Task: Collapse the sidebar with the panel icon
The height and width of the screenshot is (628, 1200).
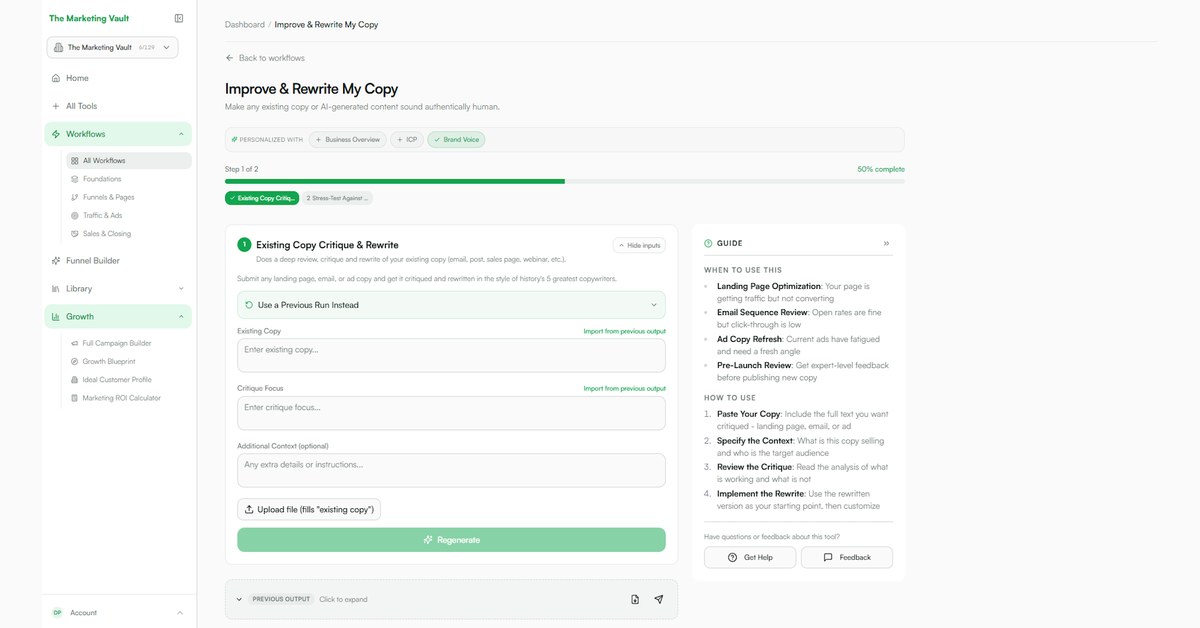Action: point(178,18)
